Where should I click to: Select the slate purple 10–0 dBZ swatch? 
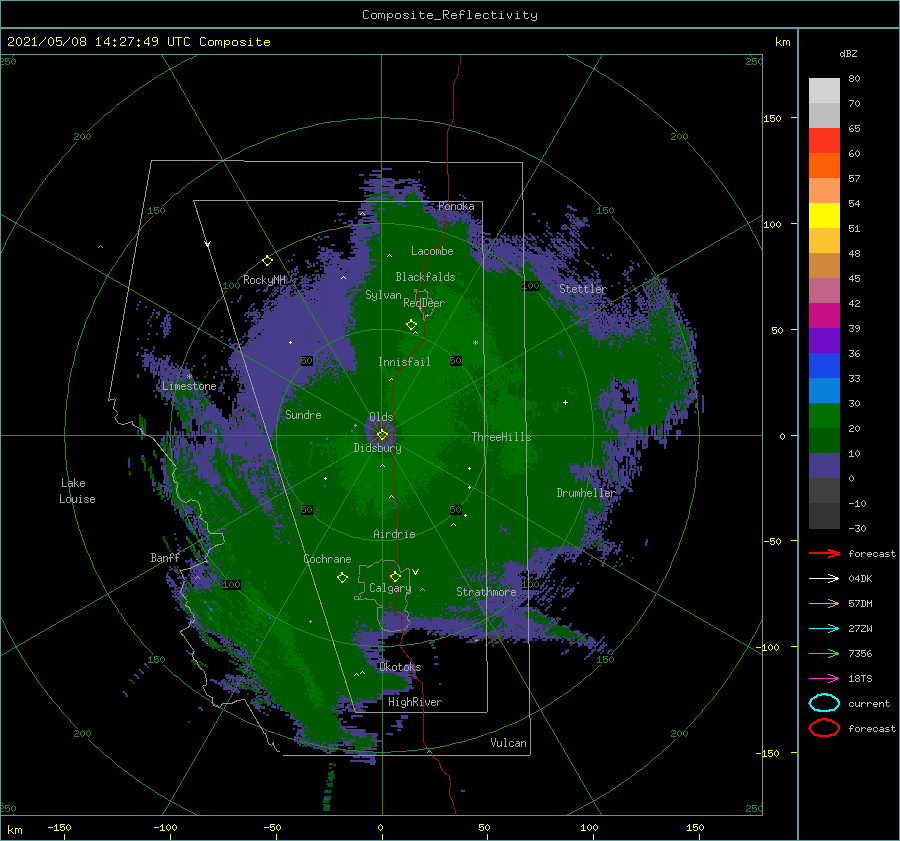[x=824, y=466]
